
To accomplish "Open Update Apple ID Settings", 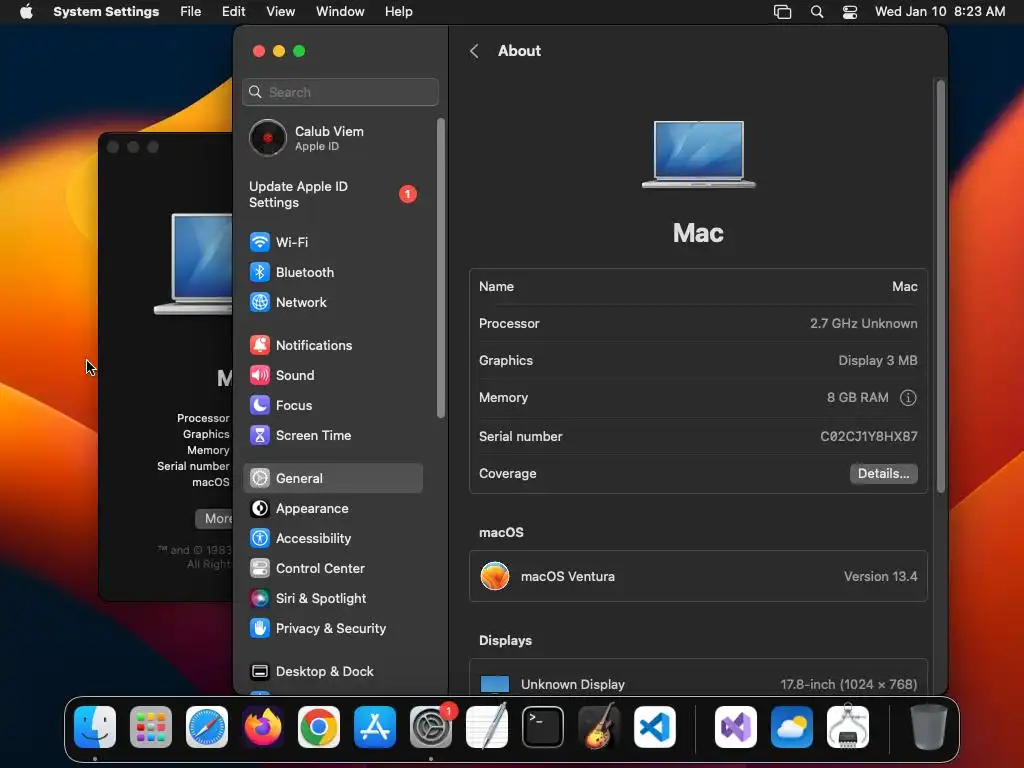I will tap(333, 195).
